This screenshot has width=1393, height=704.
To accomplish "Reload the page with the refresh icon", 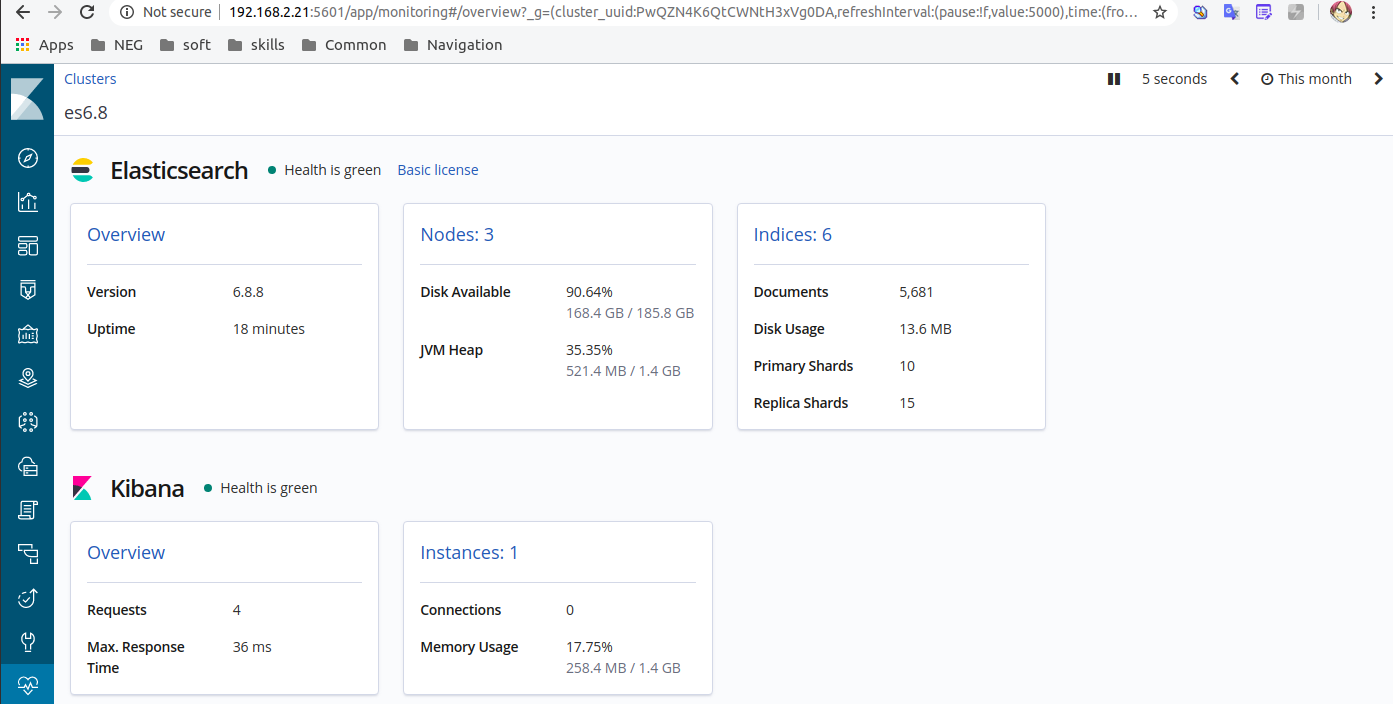I will coord(87,12).
